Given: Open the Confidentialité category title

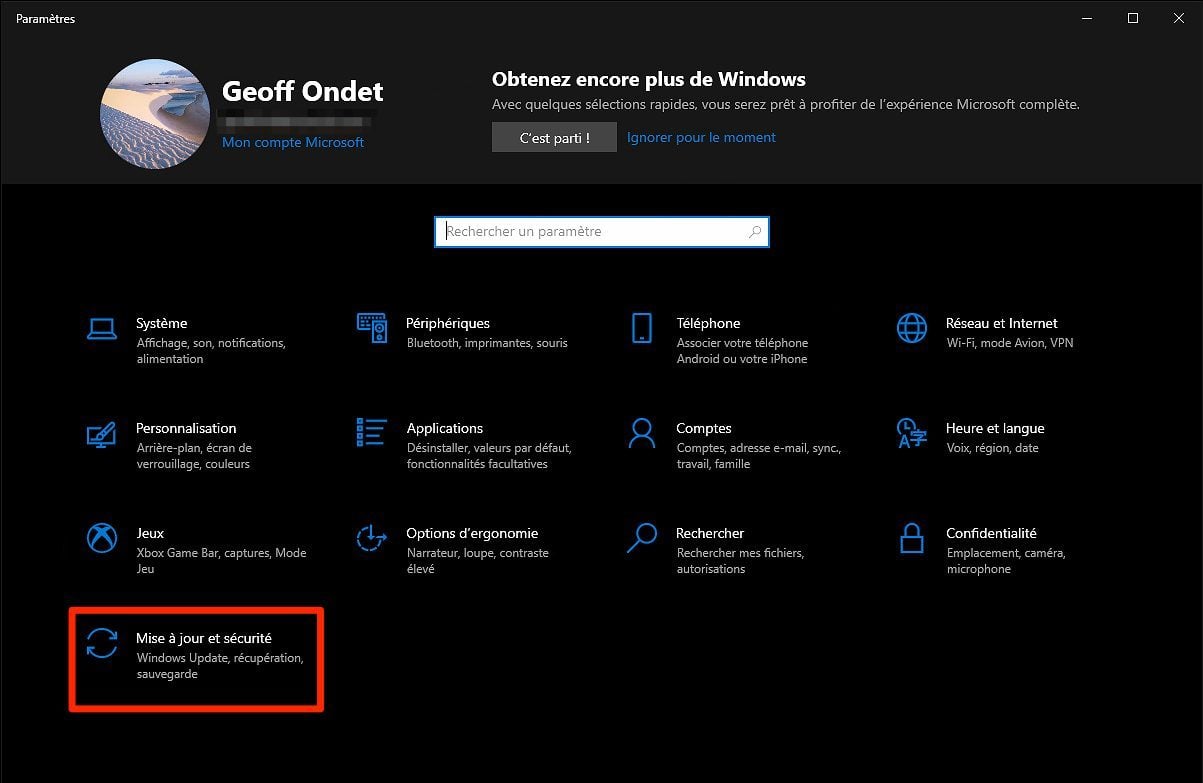Looking at the screenshot, I should point(991,533).
